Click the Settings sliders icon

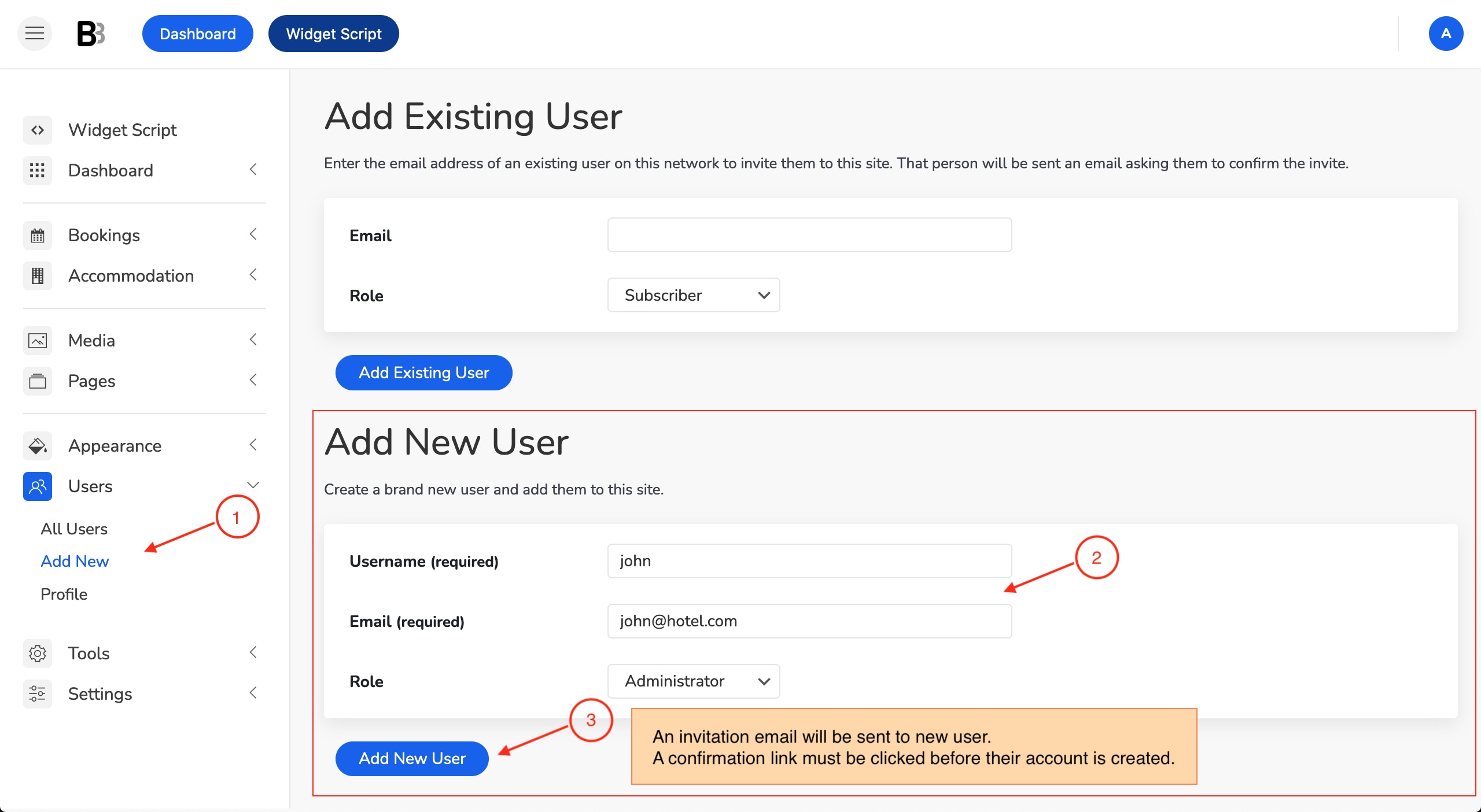point(38,694)
